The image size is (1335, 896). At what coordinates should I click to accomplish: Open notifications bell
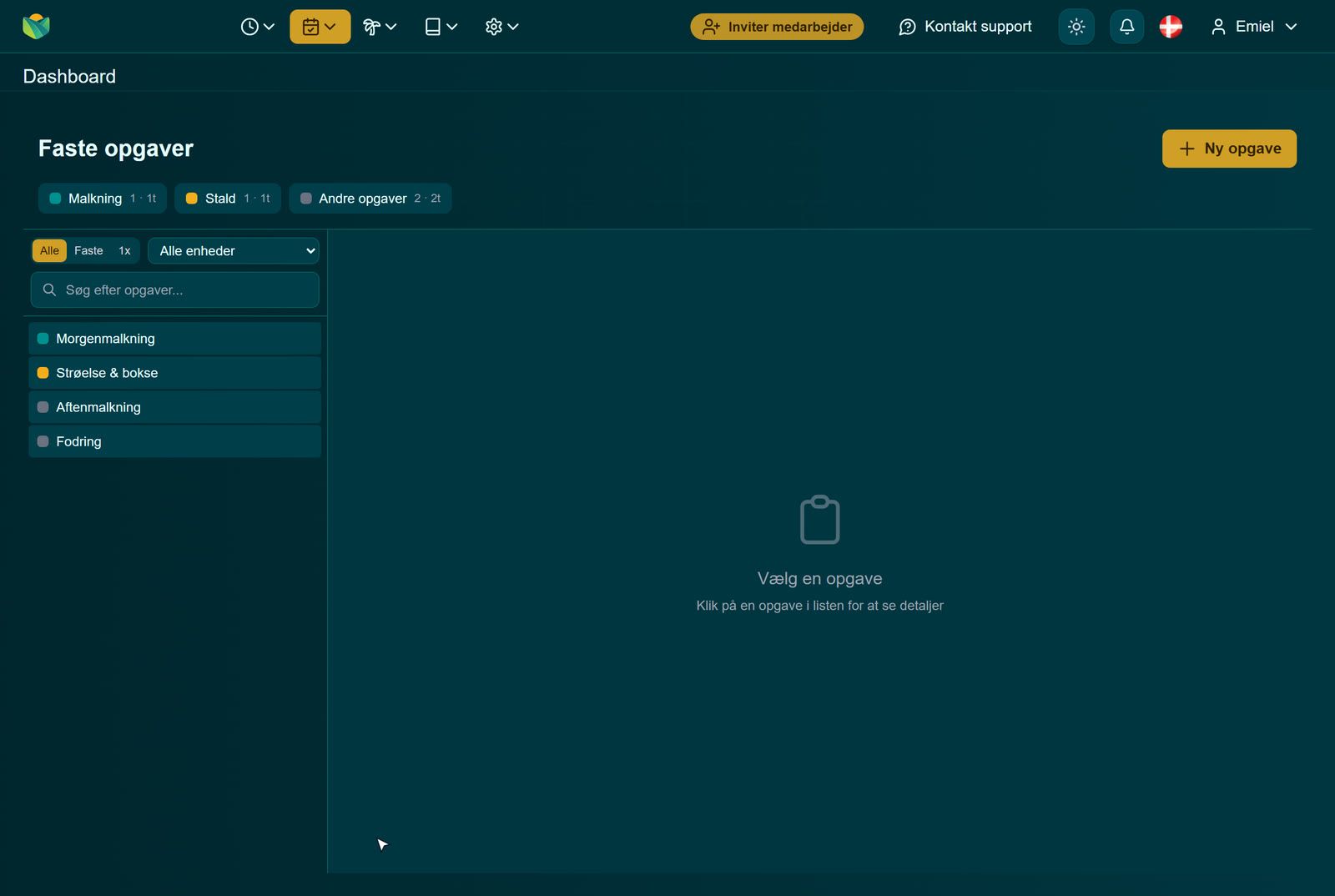pyautogui.click(x=1126, y=27)
